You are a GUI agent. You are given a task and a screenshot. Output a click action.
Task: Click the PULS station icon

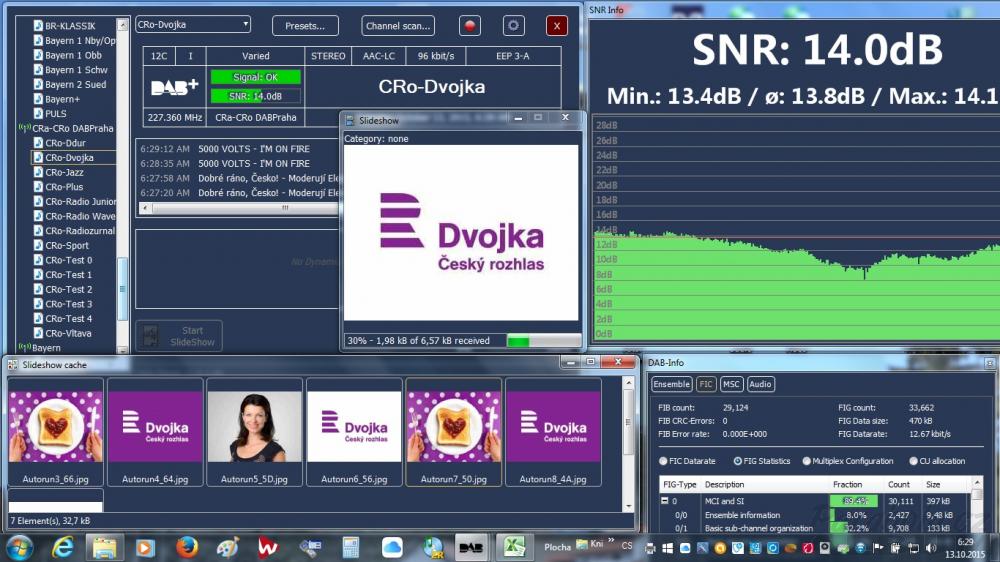(38, 114)
